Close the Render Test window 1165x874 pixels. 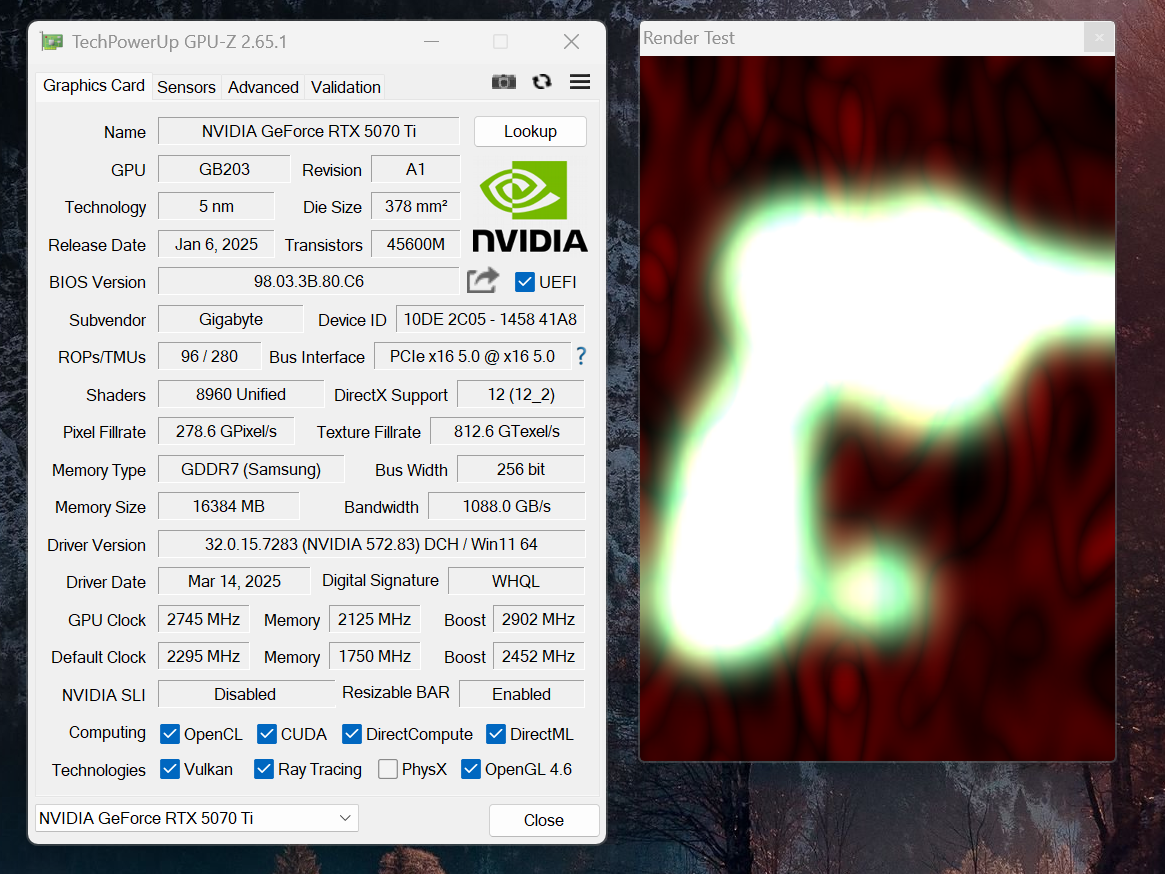[1099, 37]
